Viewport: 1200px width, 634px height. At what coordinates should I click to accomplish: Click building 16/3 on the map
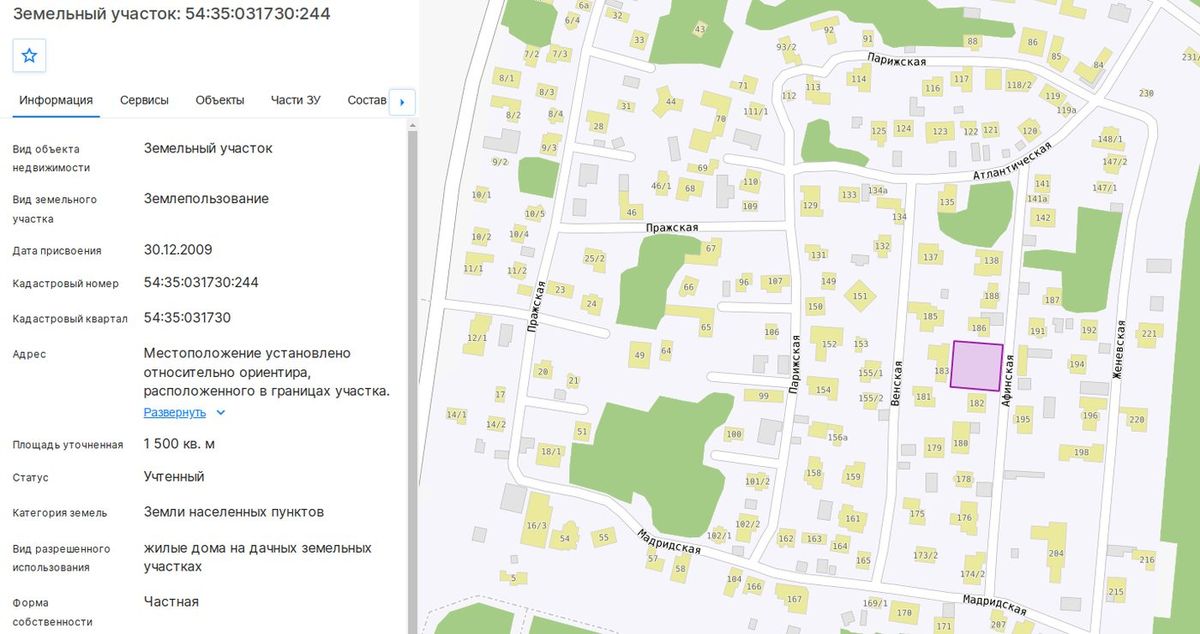[538, 520]
